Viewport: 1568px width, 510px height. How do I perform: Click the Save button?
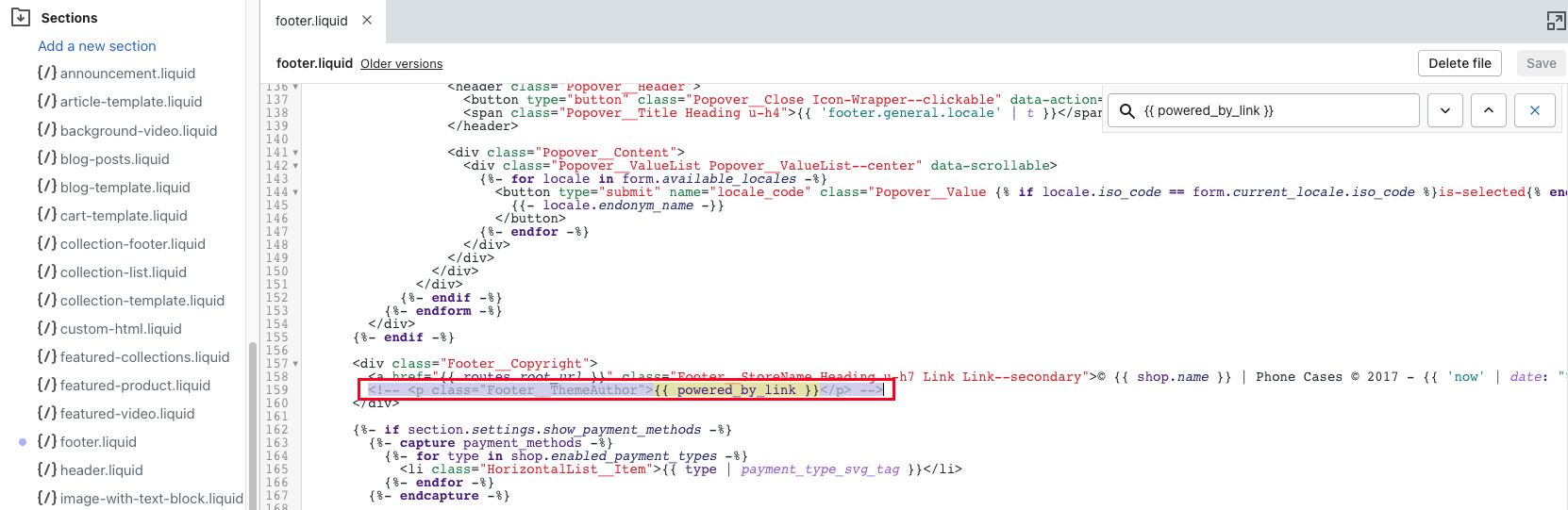coord(1541,63)
